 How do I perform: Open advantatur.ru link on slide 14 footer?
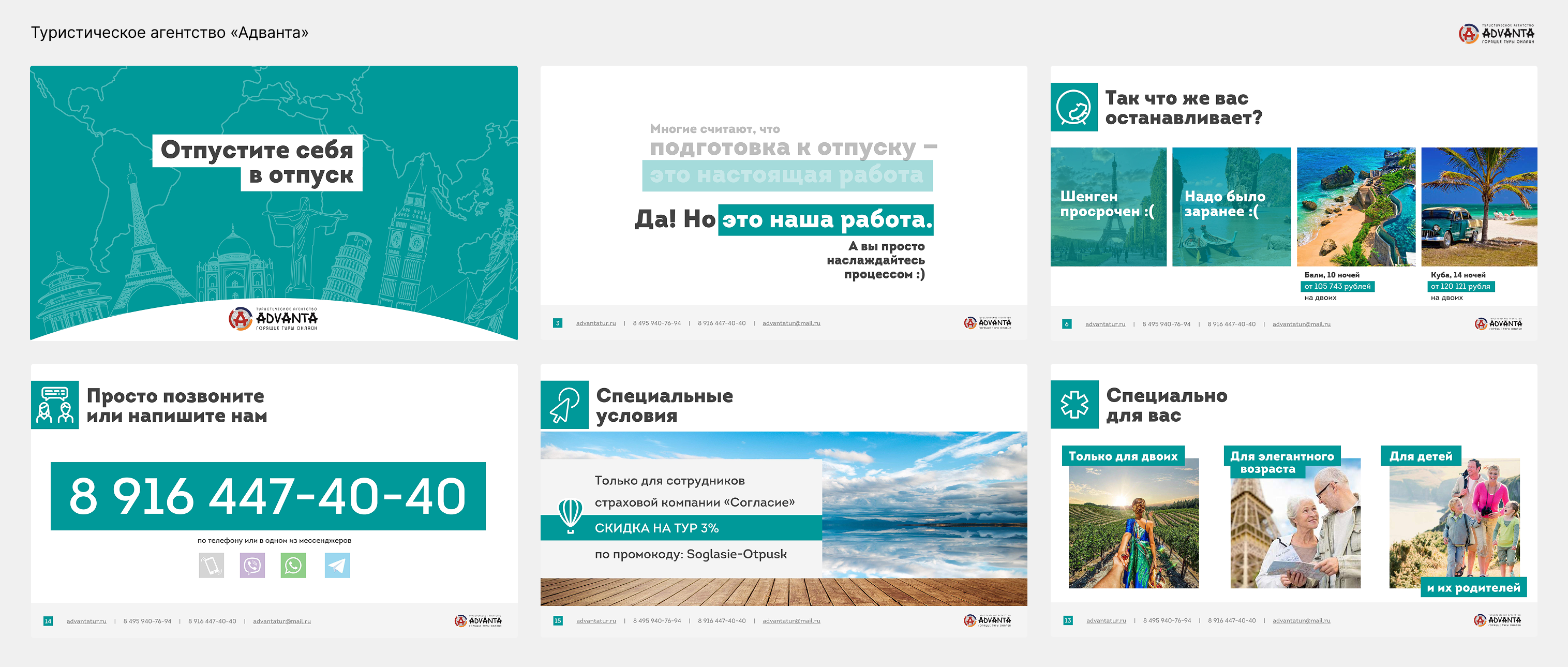point(86,621)
